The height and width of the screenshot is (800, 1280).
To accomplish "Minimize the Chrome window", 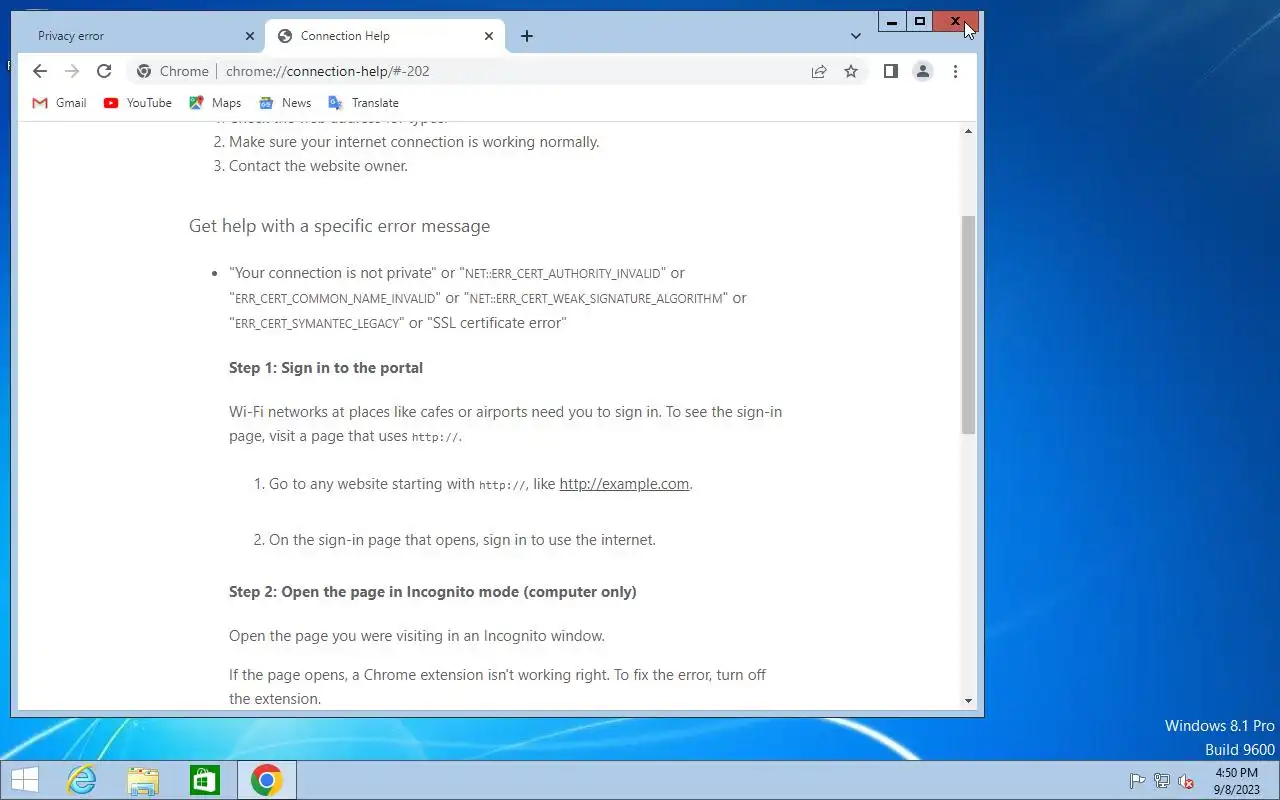I will pyautogui.click(x=892, y=21).
